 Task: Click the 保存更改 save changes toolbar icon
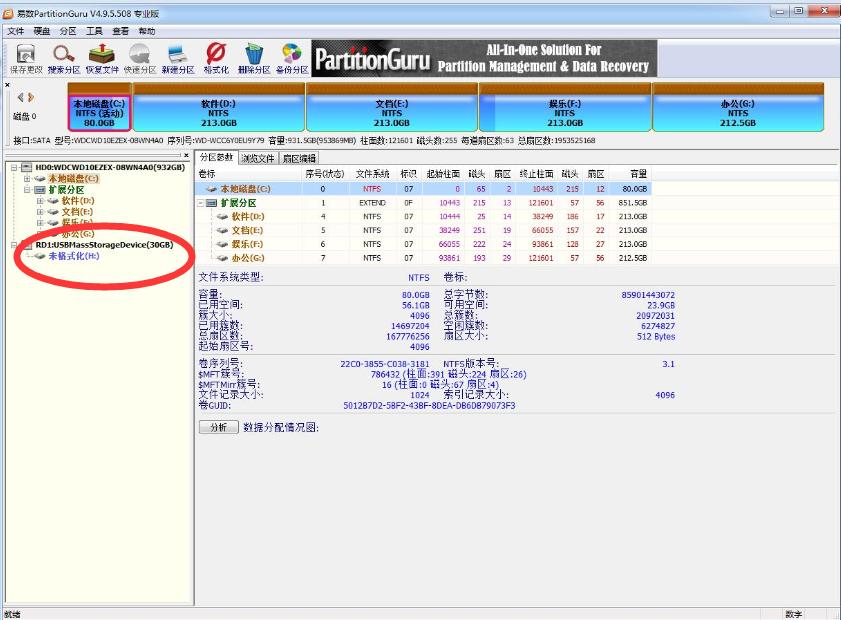pos(26,59)
